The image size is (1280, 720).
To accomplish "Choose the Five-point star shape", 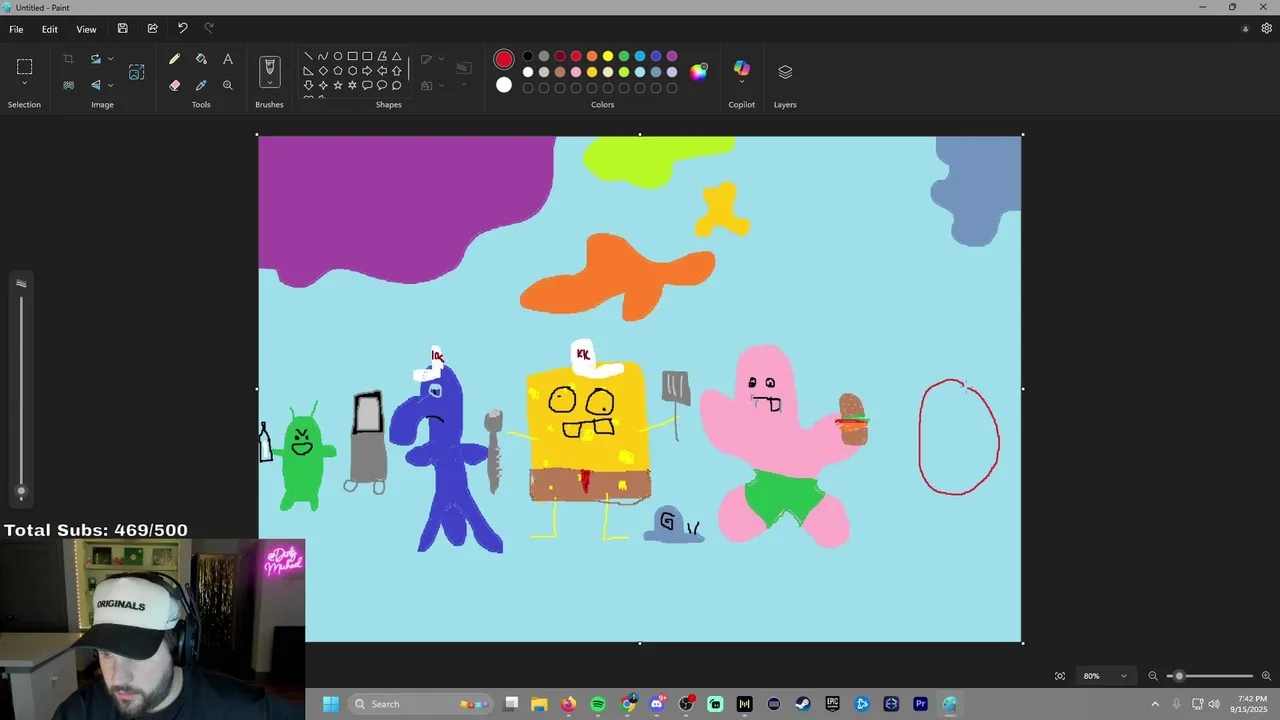I will point(338,85).
